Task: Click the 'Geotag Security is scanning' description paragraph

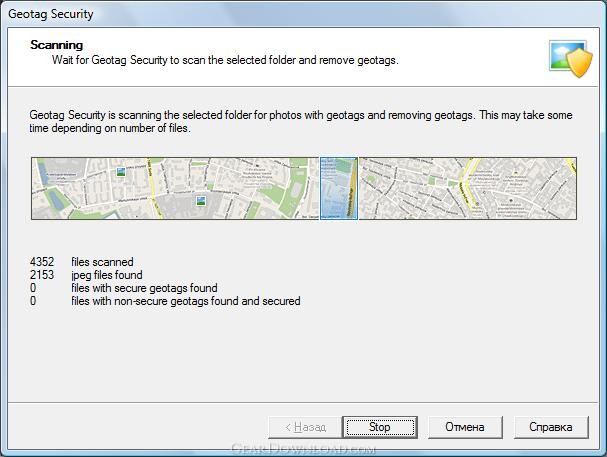Action: tap(301, 122)
